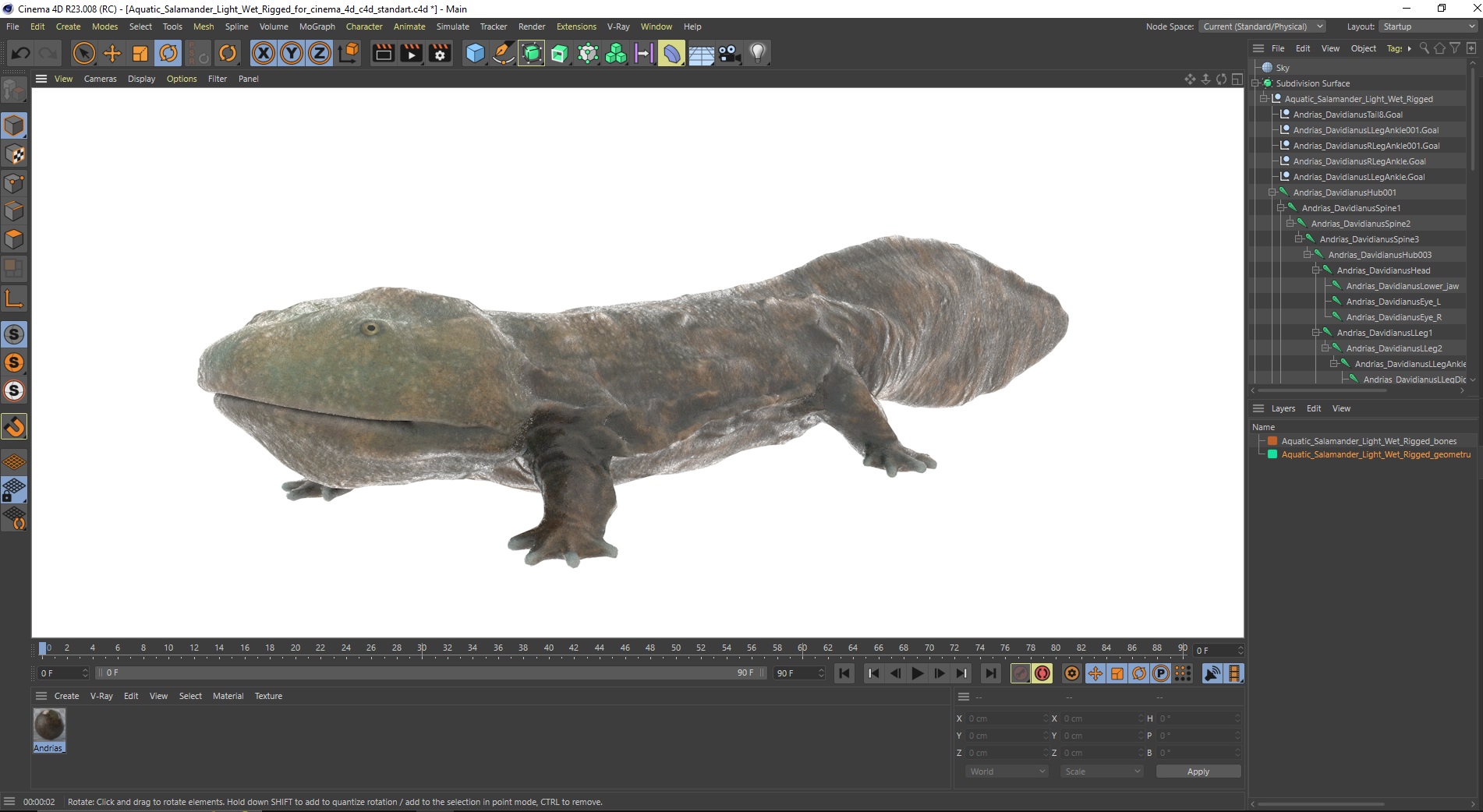Click the Apply button
1483x812 pixels.
pyautogui.click(x=1198, y=771)
